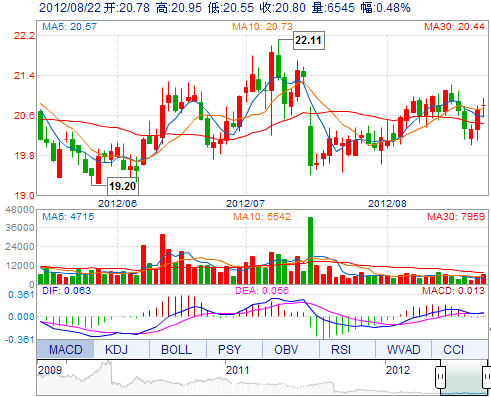Click the 19.20 low price label

[123, 186]
